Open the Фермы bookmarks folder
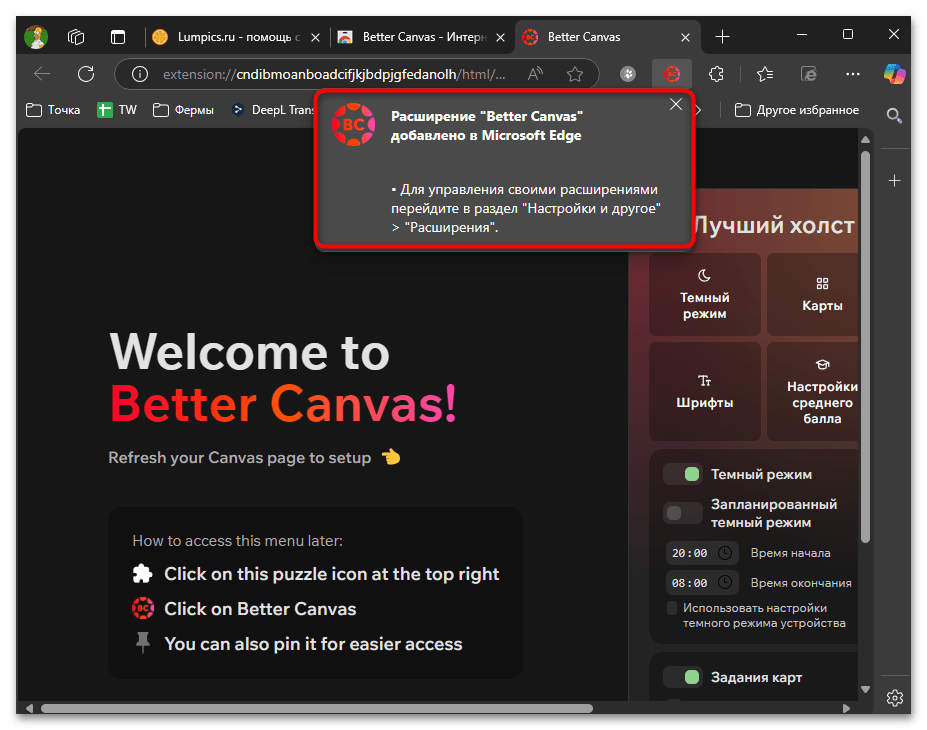Viewport: 927px width, 730px height. pos(183,110)
